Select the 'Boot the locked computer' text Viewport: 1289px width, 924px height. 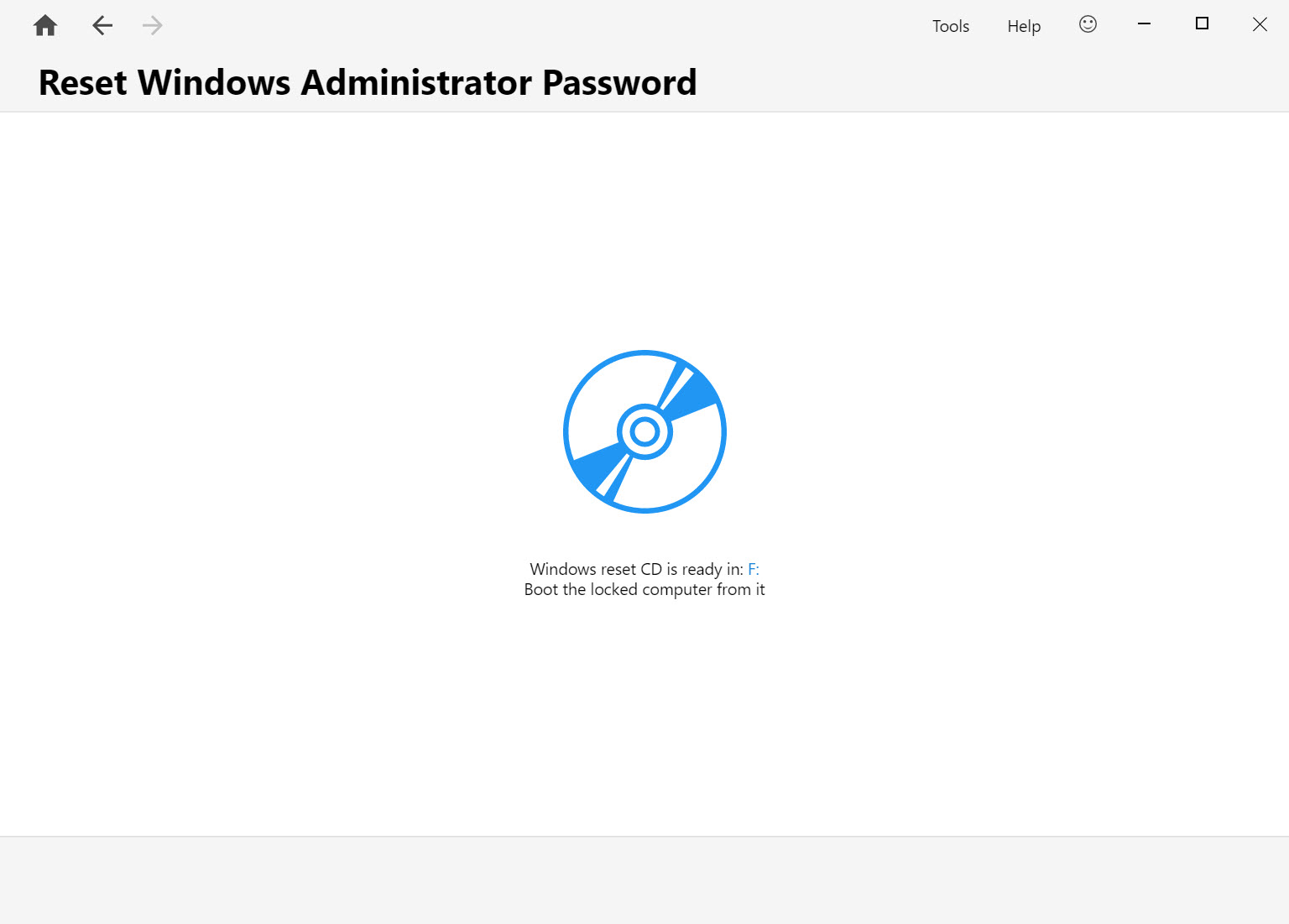(x=644, y=589)
